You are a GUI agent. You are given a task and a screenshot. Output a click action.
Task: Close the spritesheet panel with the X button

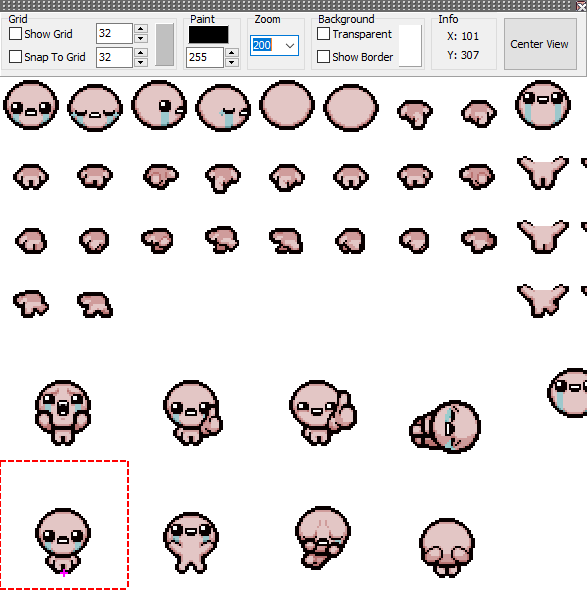pyautogui.click(x=581, y=6)
